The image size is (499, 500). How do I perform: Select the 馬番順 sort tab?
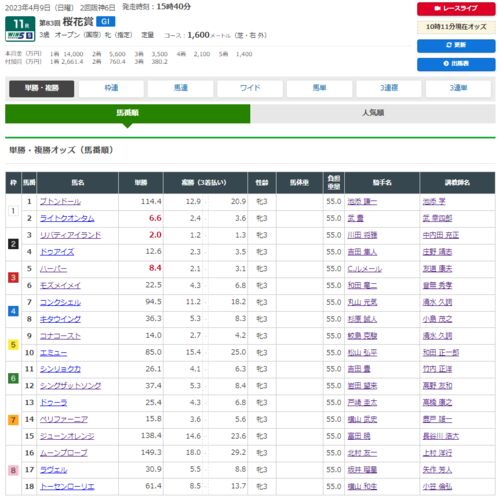click(127, 113)
